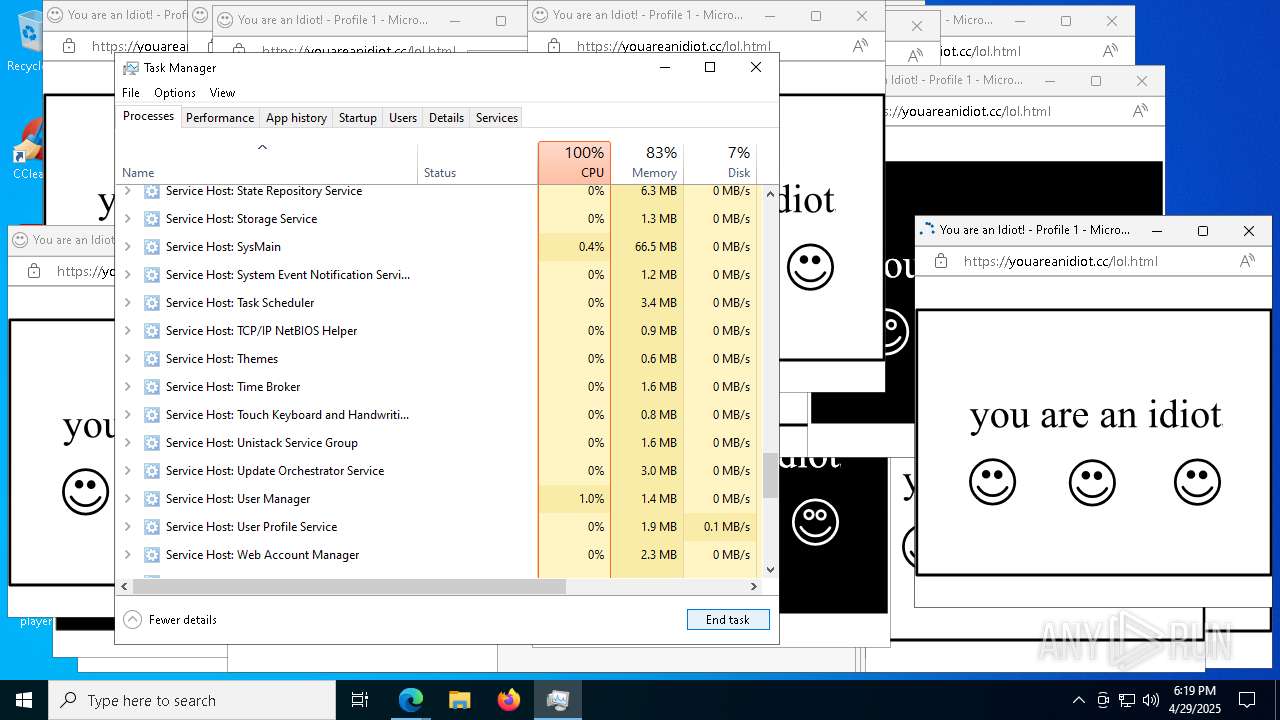
Task: Expand Service Host: Unistack Service Group
Action: coord(127,443)
